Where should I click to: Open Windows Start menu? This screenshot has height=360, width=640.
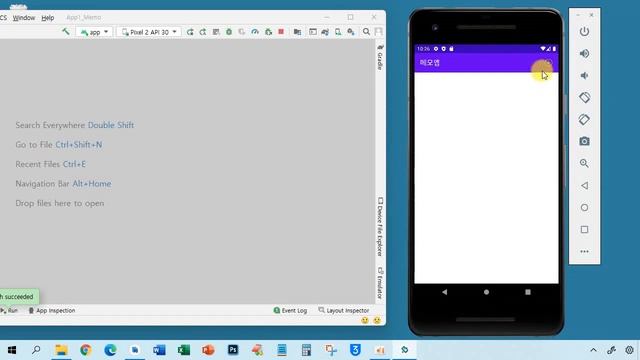click(12, 350)
